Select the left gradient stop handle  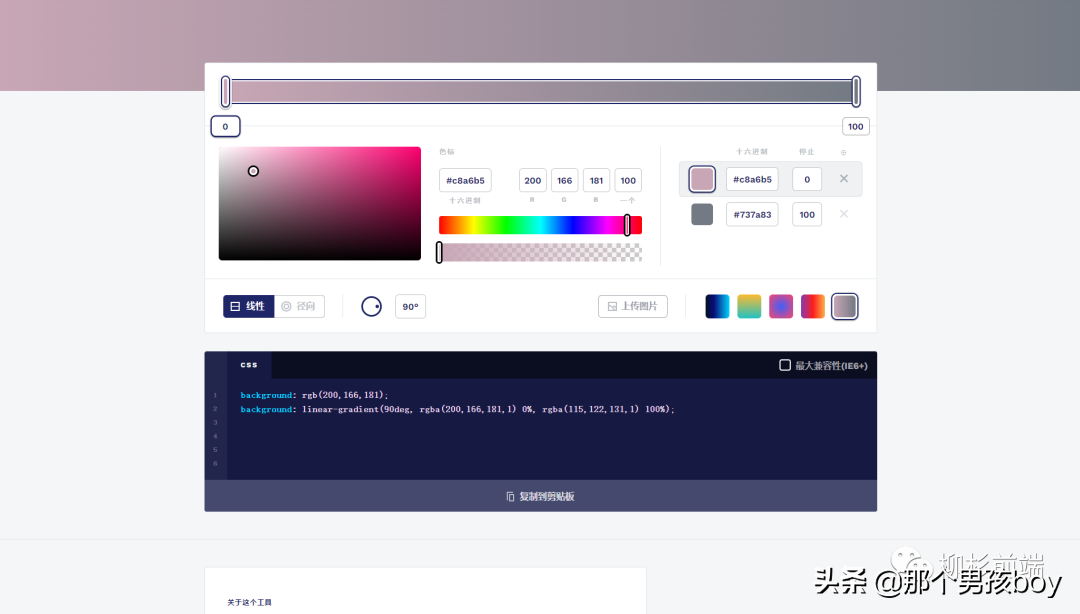coord(225,92)
